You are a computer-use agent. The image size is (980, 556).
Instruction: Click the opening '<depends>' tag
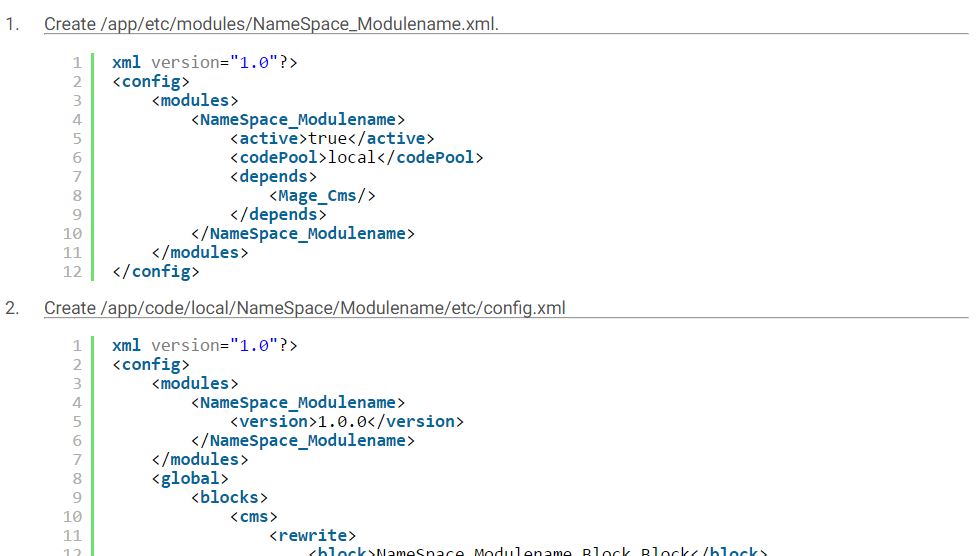click(x=273, y=177)
